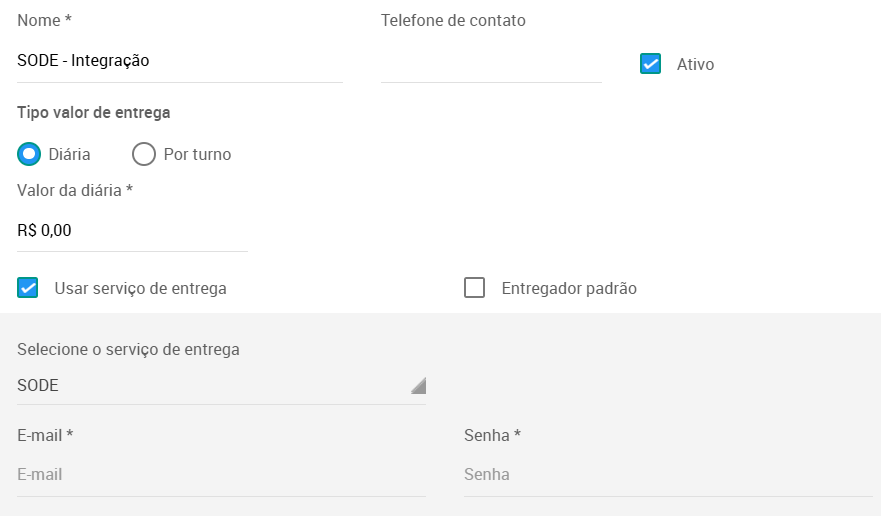Screen dimensions: 881x516
Task: Click the Senha password field
Action: tap(668, 474)
